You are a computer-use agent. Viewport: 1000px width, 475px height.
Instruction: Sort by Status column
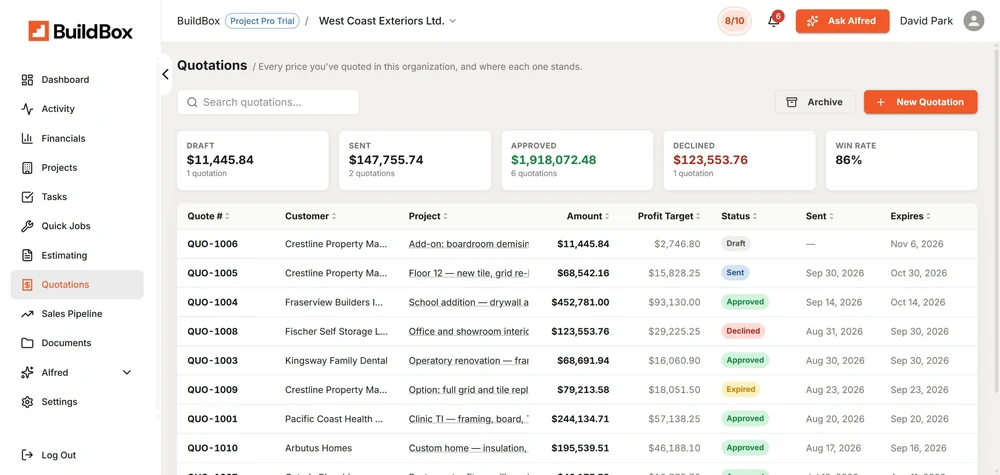point(739,216)
